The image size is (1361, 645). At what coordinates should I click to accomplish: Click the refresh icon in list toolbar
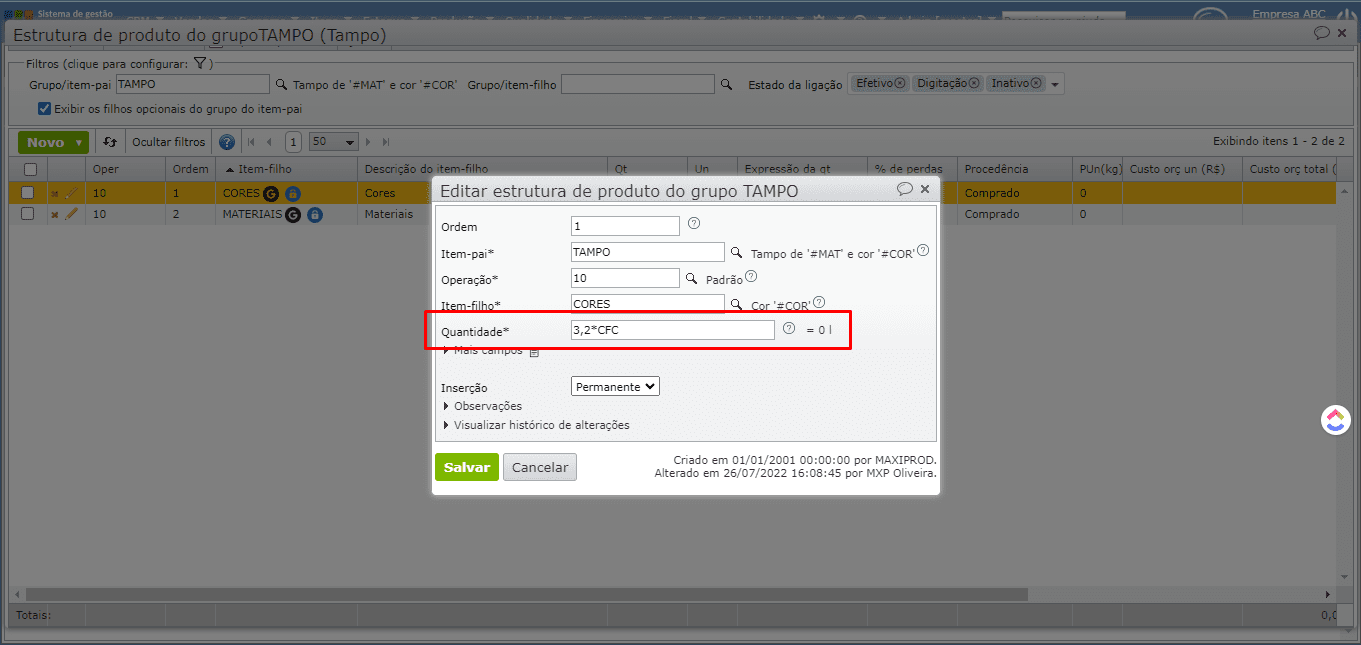tap(110, 142)
